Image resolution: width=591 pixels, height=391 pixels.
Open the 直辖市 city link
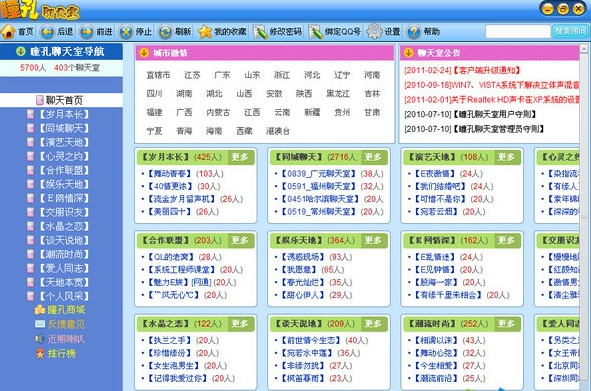158,75
